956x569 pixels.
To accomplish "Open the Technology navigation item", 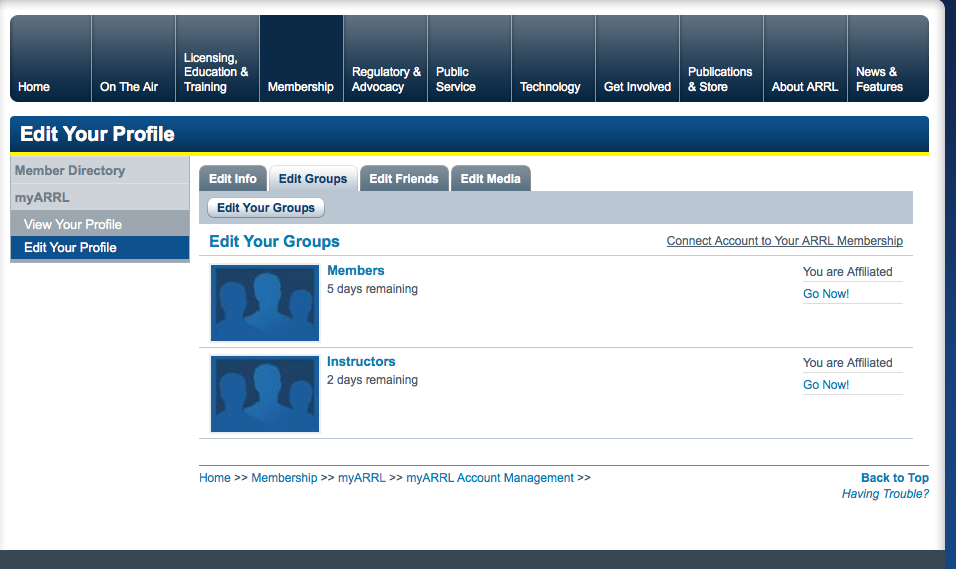I will pyautogui.click(x=554, y=59).
